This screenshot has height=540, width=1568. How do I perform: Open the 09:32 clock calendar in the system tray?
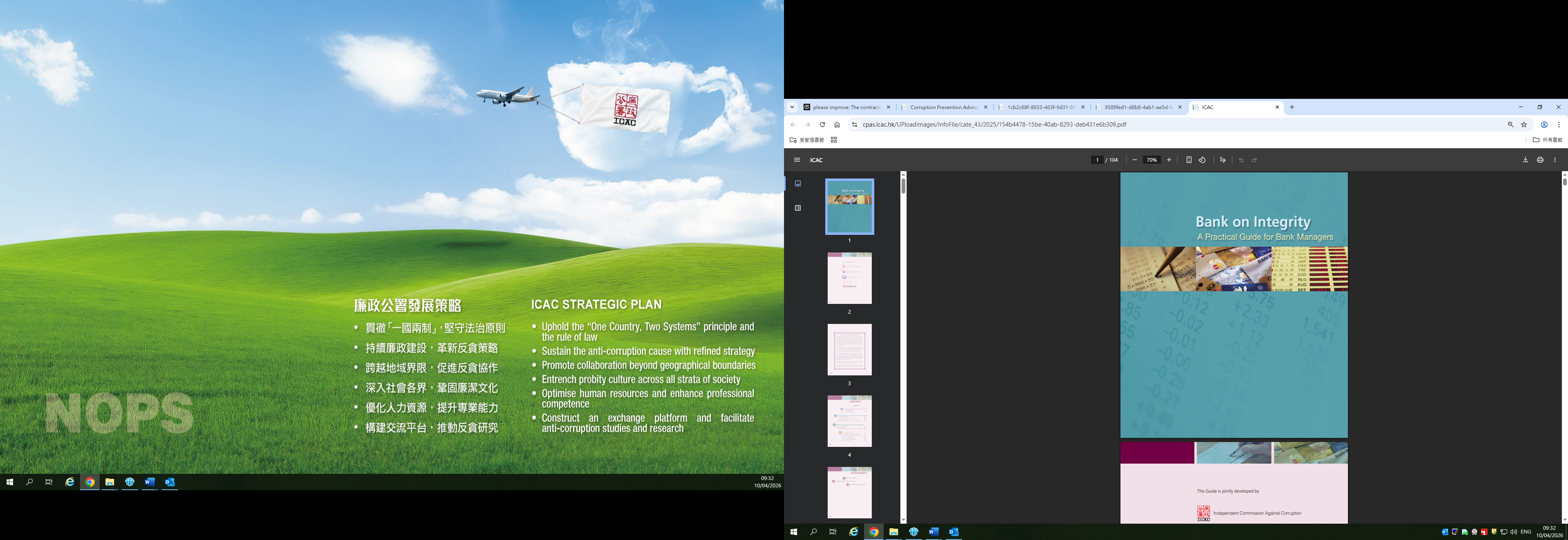click(x=1549, y=532)
